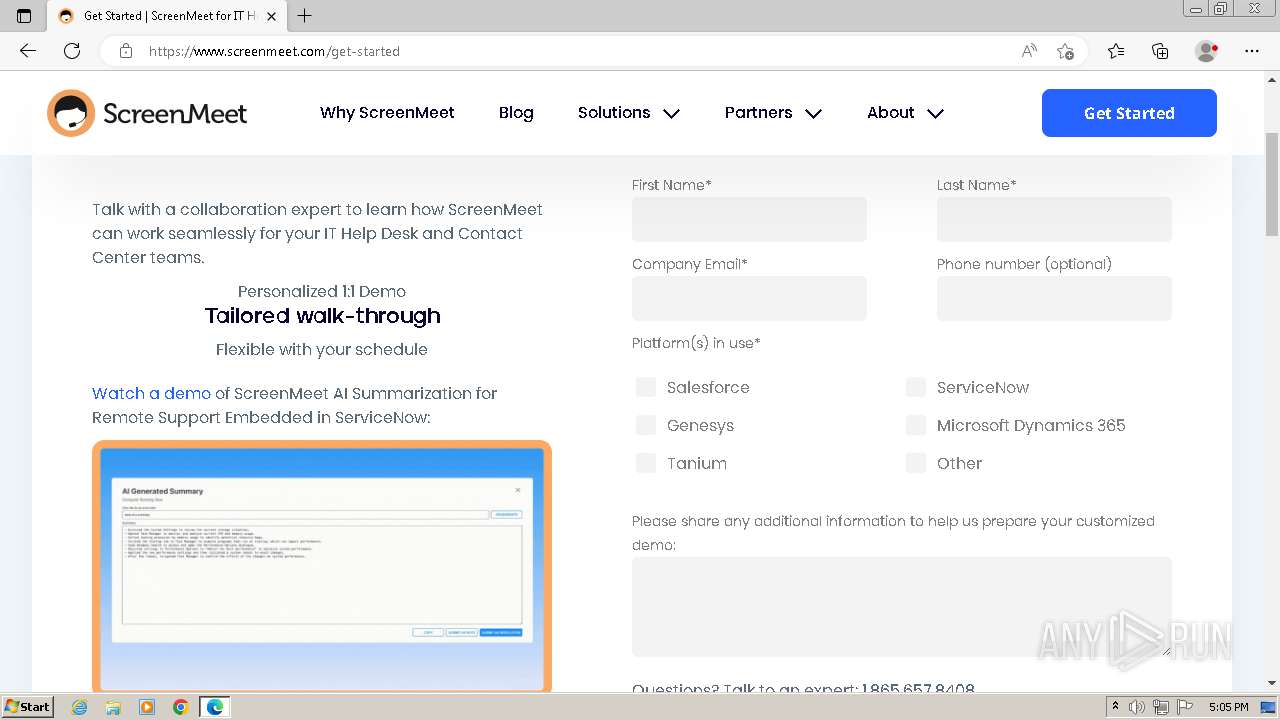Image resolution: width=1280 pixels, height=720 pixels.
Task: Open the AI Generated Summary demo thumbnail
Action: click(322, 566)
